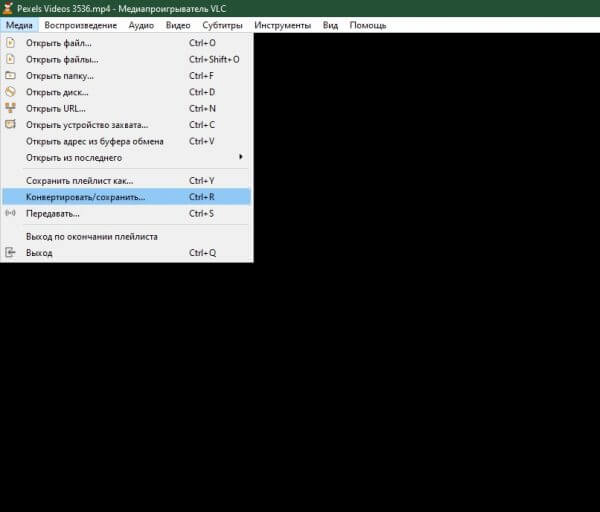The image size is (600, 512).
Task: Open the Субтитры menu in menu bar
Action: (221, 25)
